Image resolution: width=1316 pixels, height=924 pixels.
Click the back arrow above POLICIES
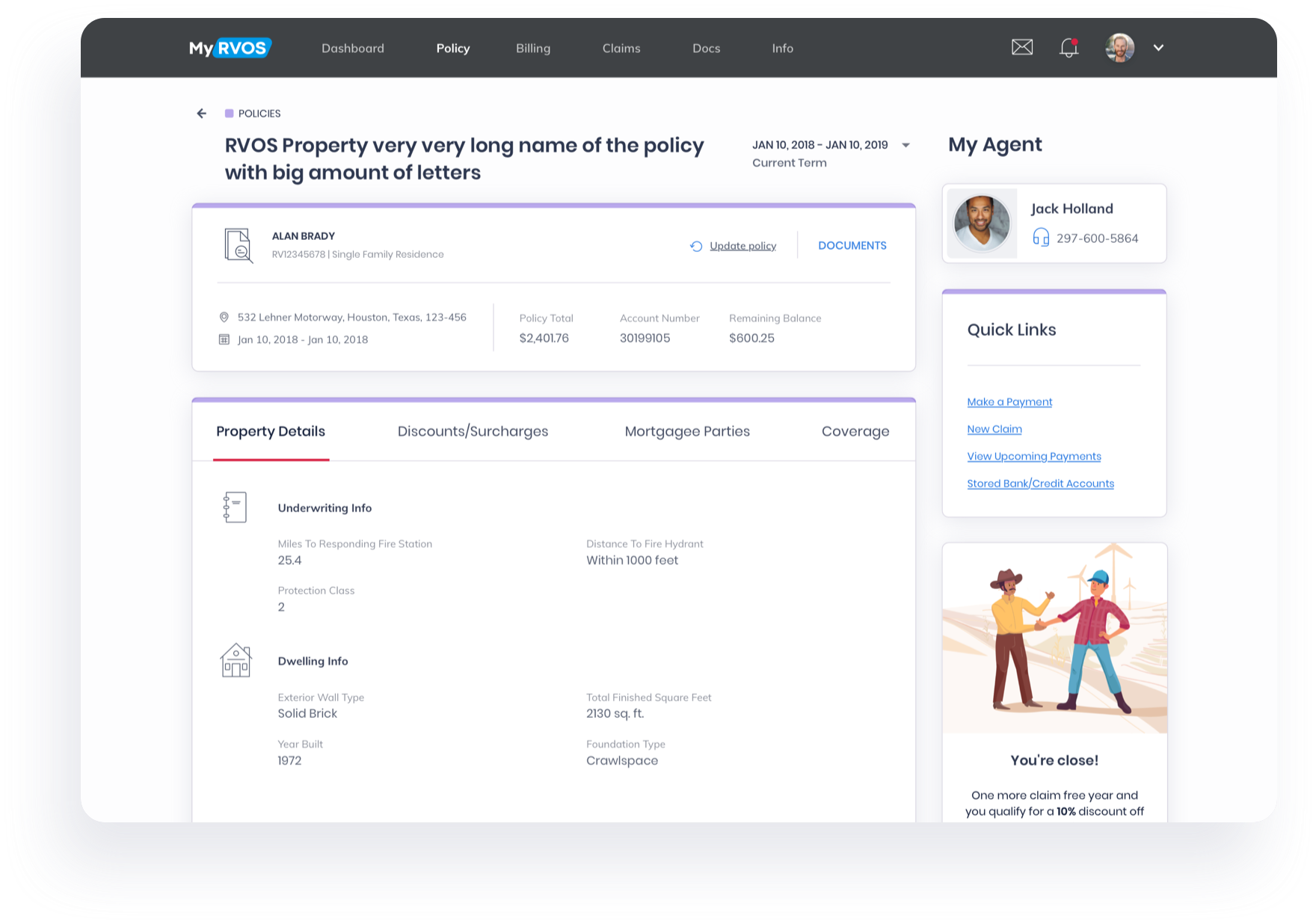[200, 113]
